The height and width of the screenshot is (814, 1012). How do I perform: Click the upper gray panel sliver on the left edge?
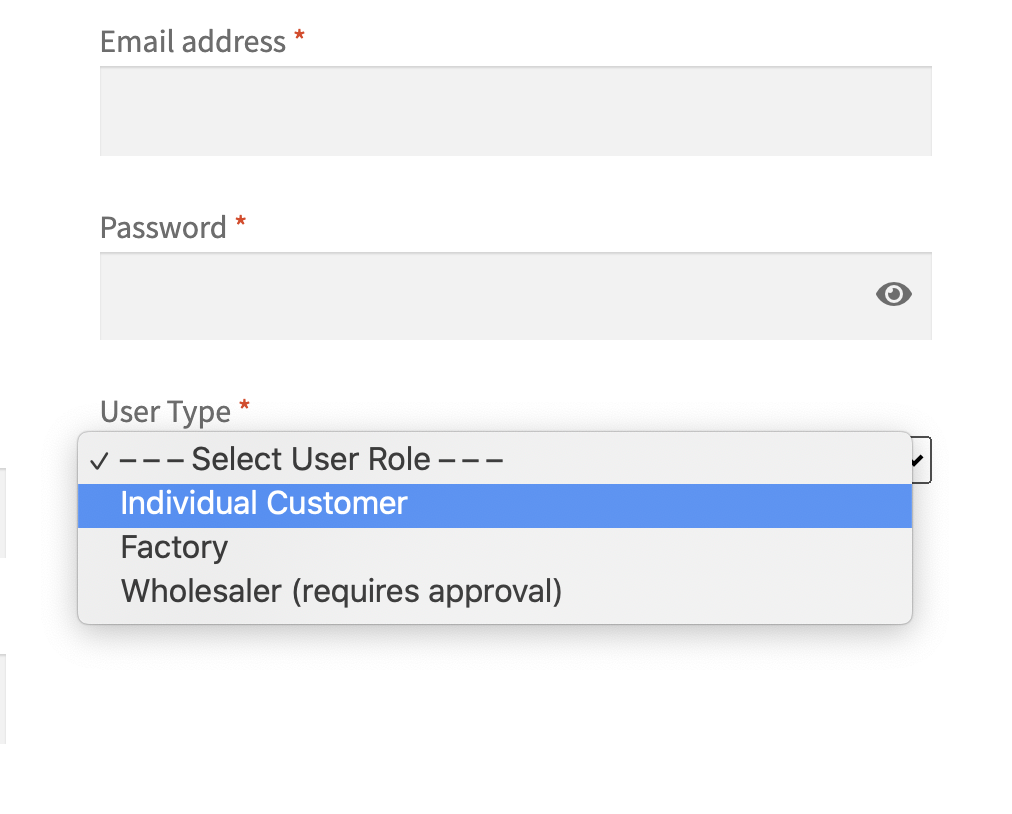click(x=3, y=513)
